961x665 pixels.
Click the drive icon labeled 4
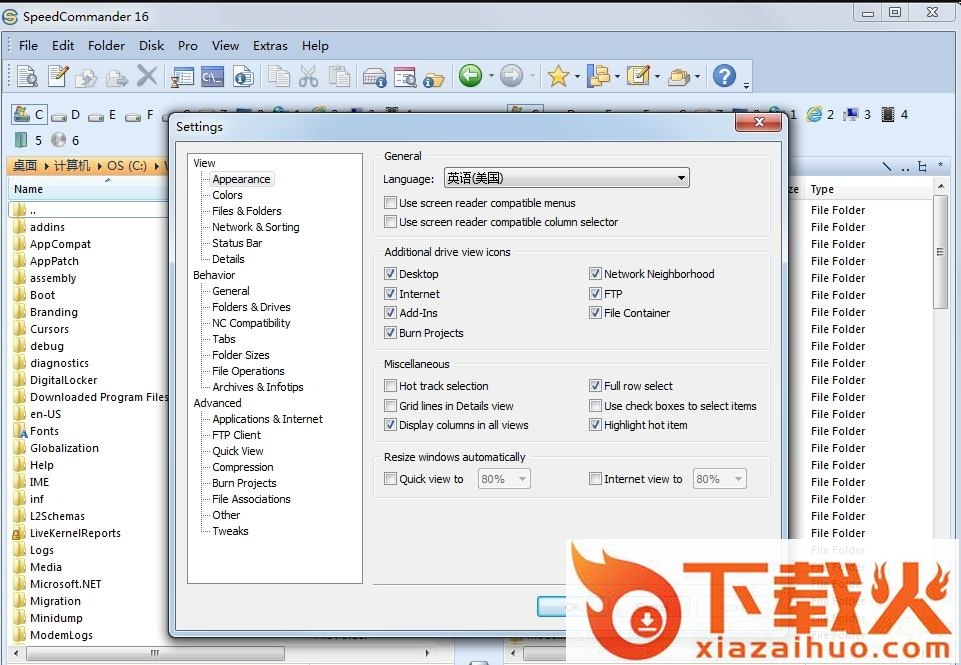(895, 115)
